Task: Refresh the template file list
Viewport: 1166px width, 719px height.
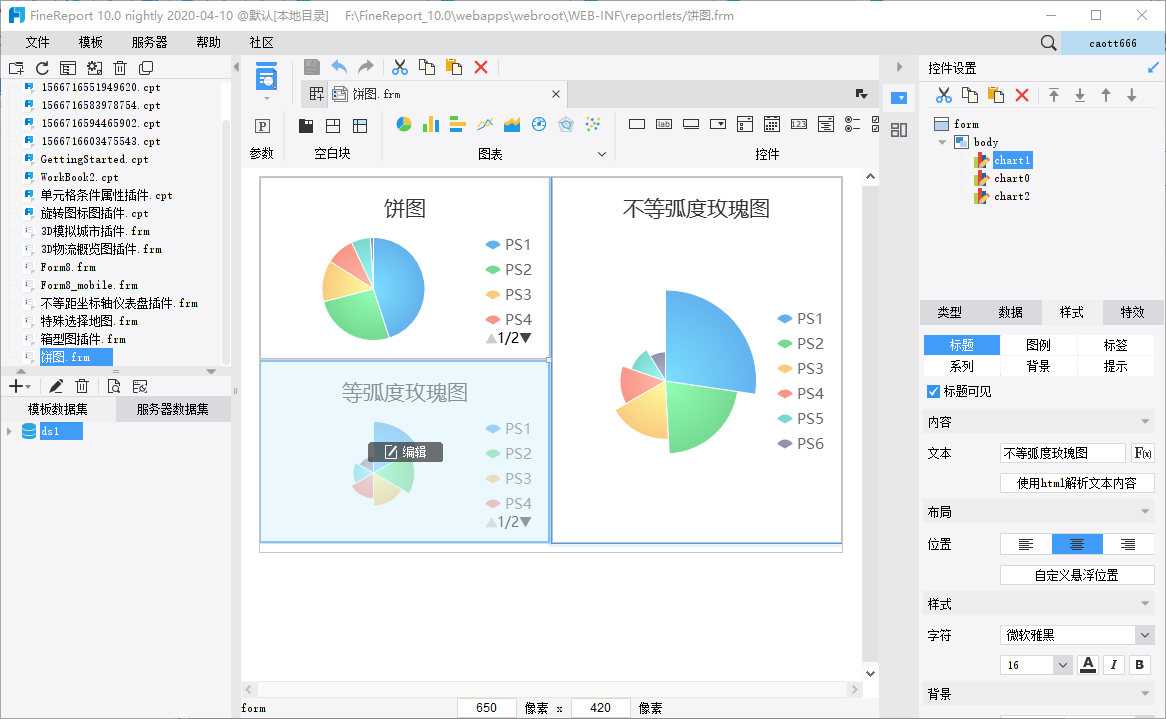Action: 42,68
